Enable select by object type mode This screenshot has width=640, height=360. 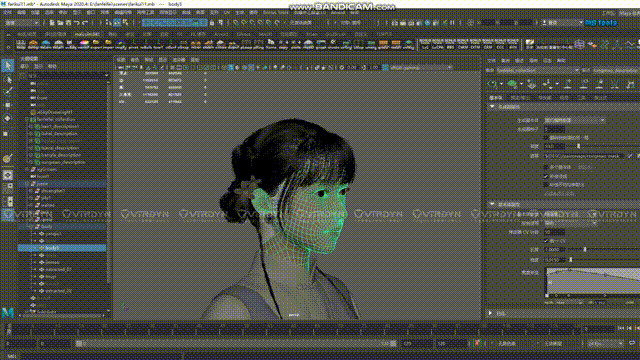[117, 23]
